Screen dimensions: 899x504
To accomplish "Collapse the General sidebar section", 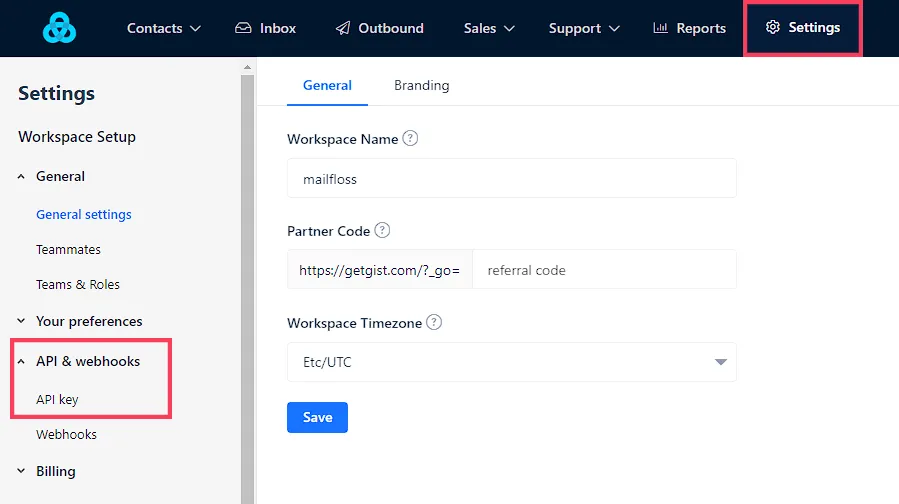I will [x=52, y=176].
